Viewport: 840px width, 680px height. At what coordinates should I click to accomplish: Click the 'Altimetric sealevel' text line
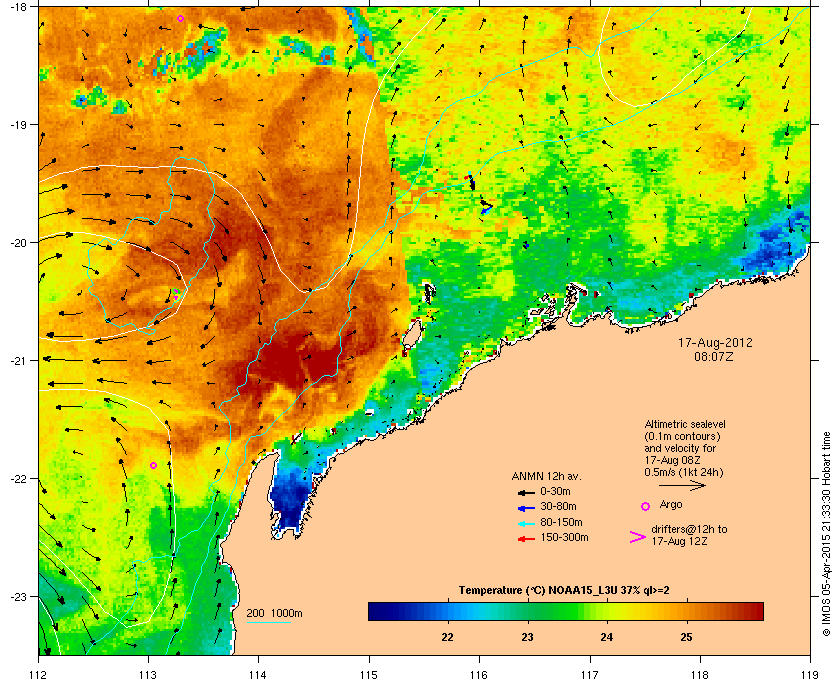point(685,424)
